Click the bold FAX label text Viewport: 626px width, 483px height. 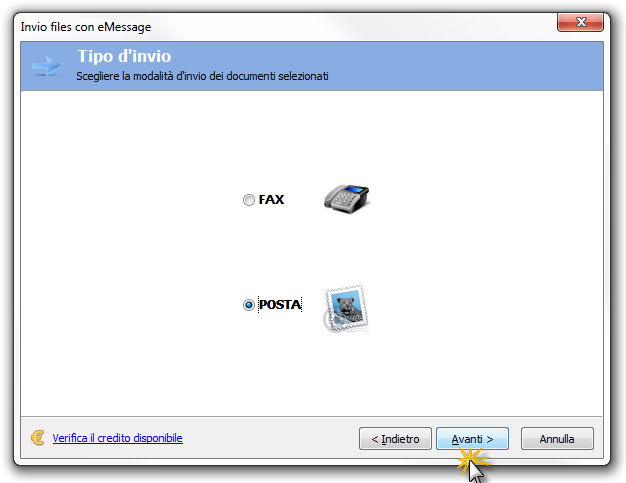[x=271, y=200]
